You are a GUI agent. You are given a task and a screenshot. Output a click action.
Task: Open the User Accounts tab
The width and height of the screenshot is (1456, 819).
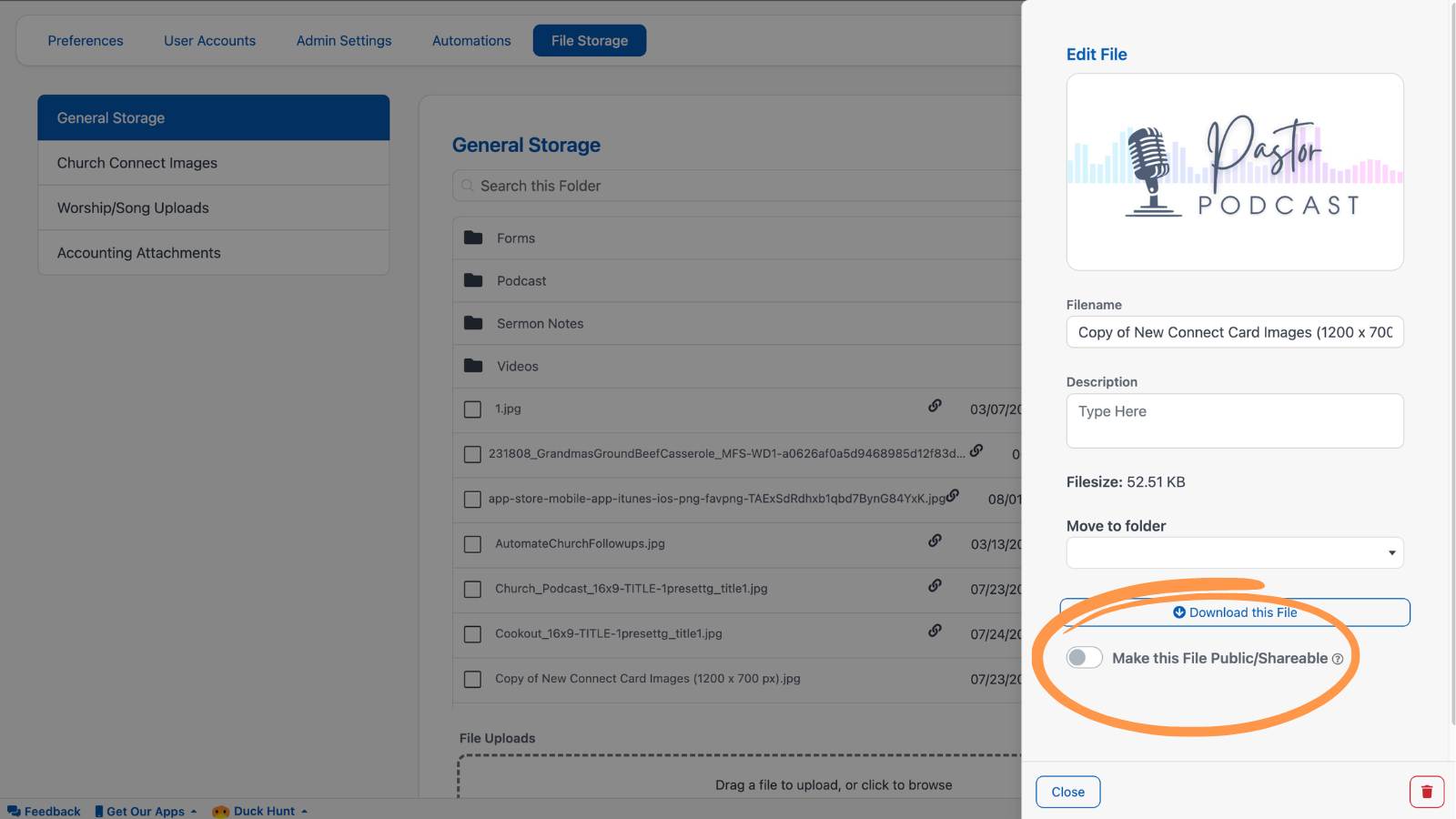pos(209,41)
